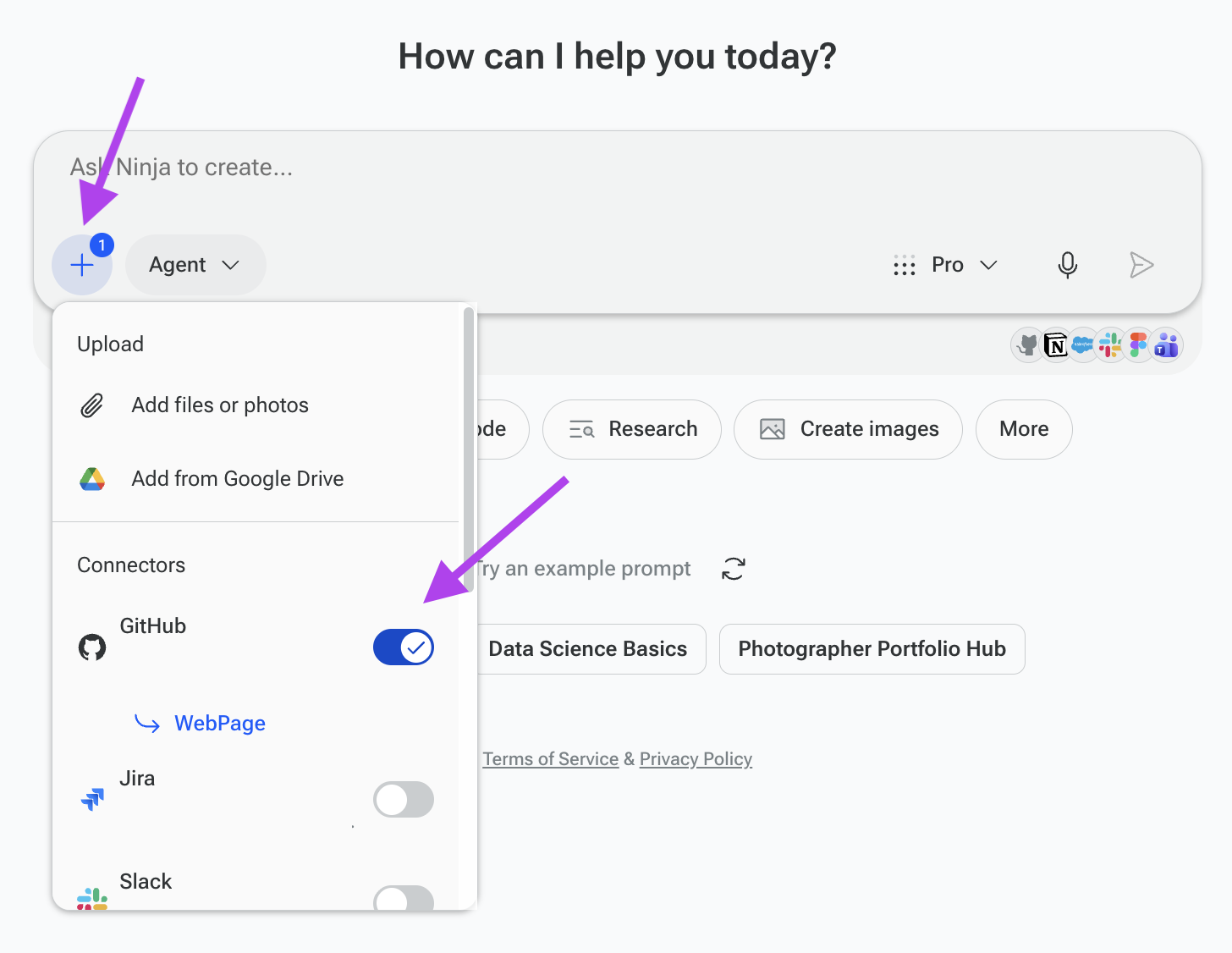
Task: Enable the Jira connector toggle
Action: click(404, 800)
